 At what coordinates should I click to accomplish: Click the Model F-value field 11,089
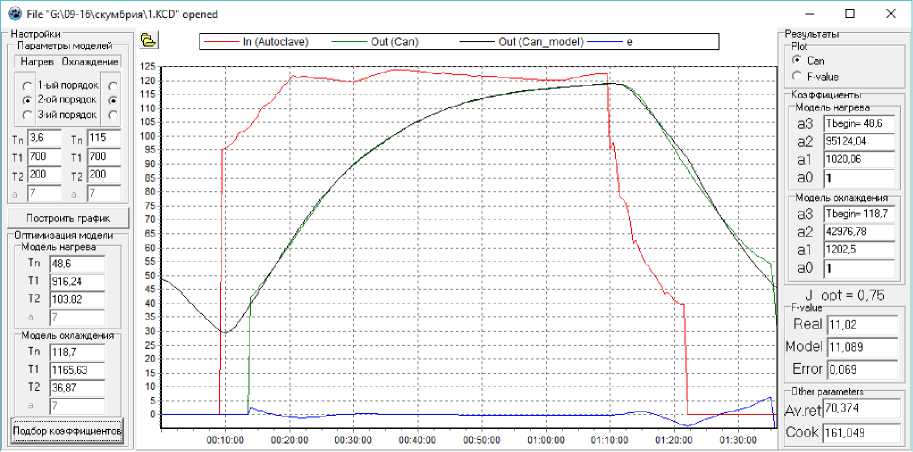pos(862,347)
